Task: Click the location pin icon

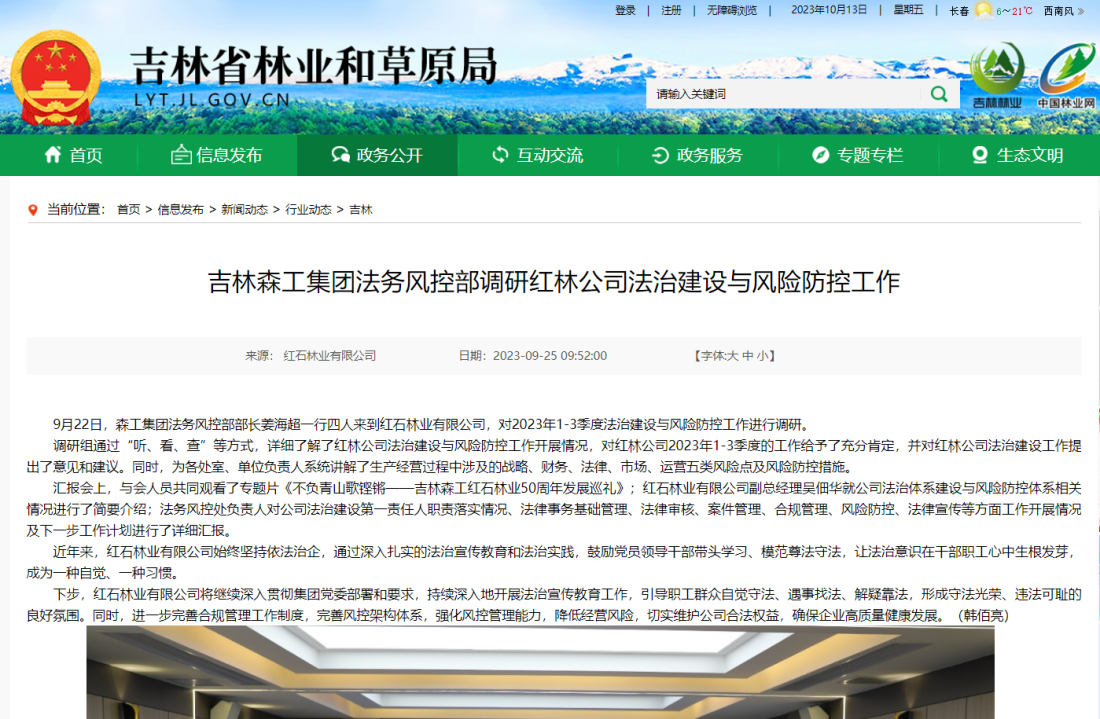Action: [33, 209]
